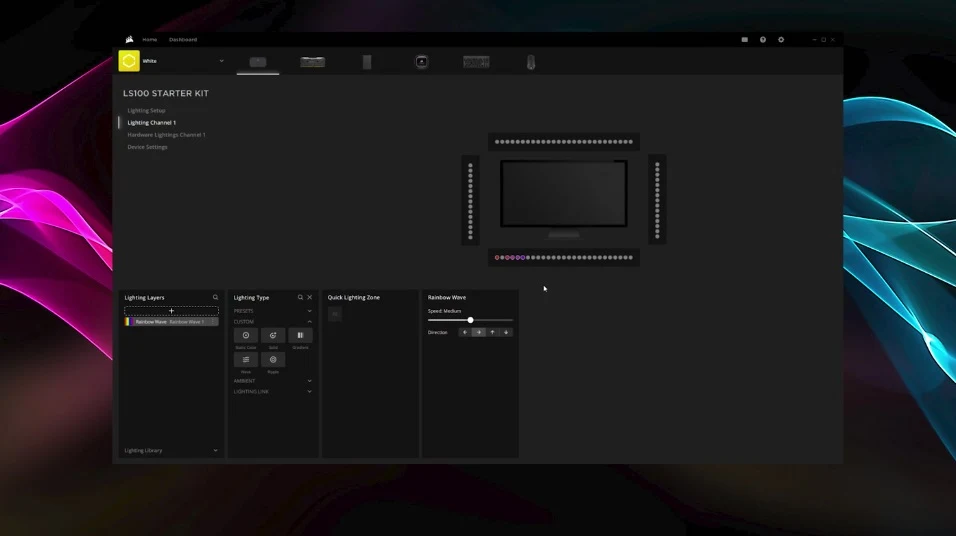Expand the PRESETS lighting group

click(273, 311)
